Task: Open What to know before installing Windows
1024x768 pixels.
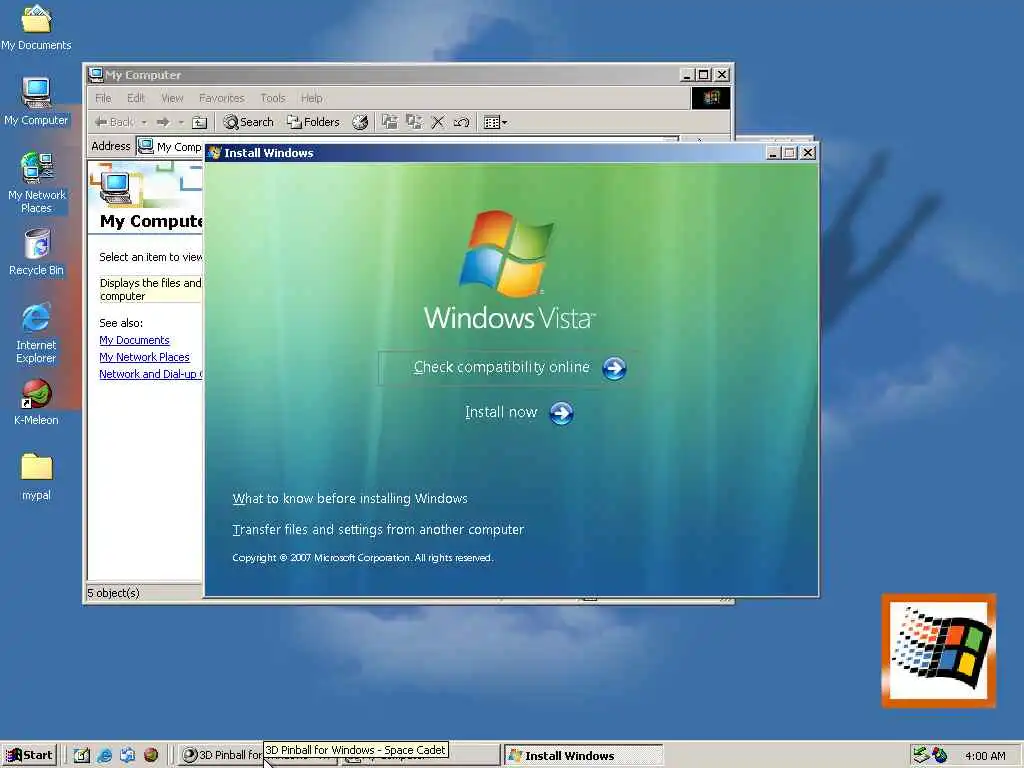Action: point(350,499)
